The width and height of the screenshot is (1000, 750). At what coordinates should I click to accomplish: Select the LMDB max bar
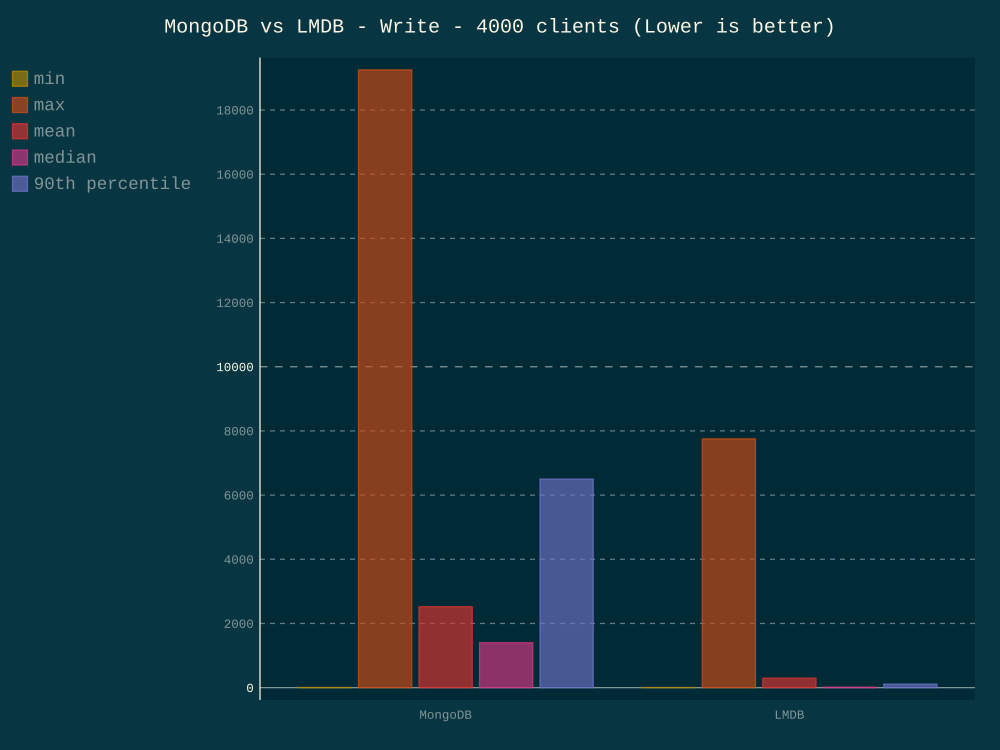tap(729, 563)
